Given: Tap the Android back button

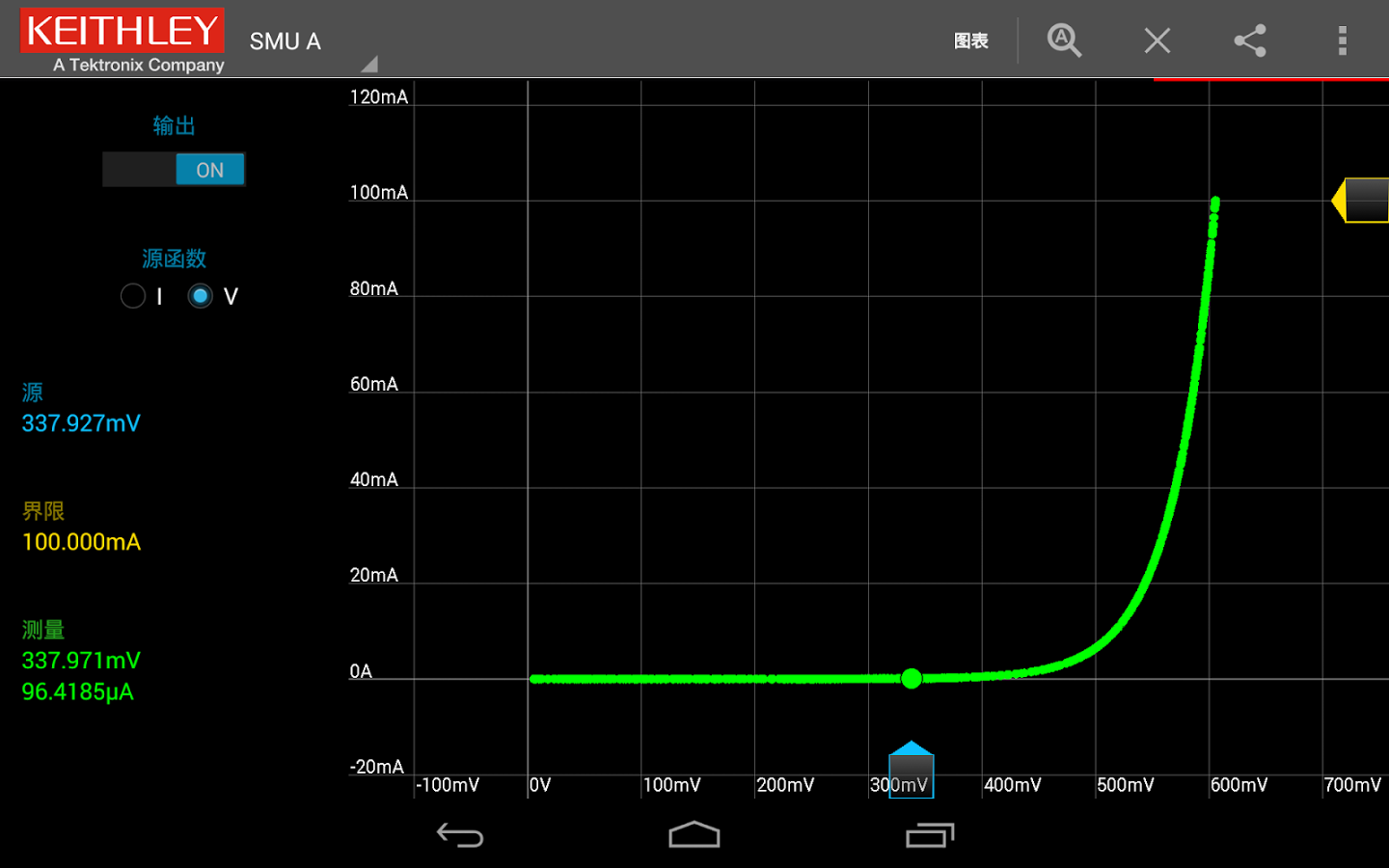Looking at the screenshot, I should (x=460, y=835).
